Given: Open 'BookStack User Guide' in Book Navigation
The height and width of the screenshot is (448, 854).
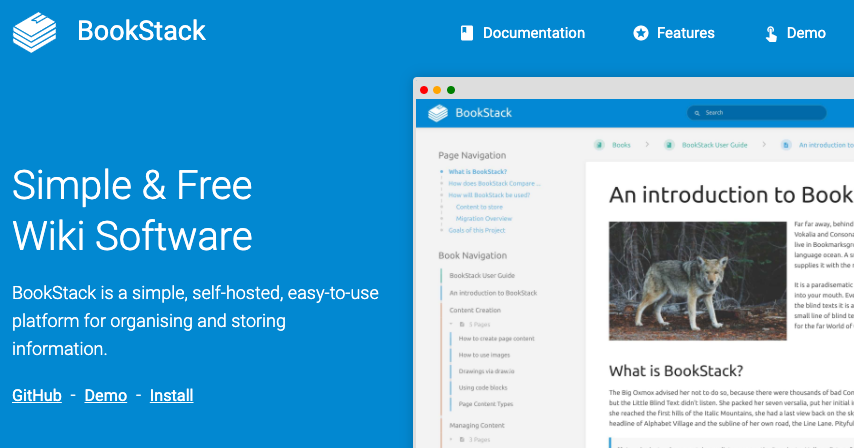Looking at the screenshot, I should [482, 275].
